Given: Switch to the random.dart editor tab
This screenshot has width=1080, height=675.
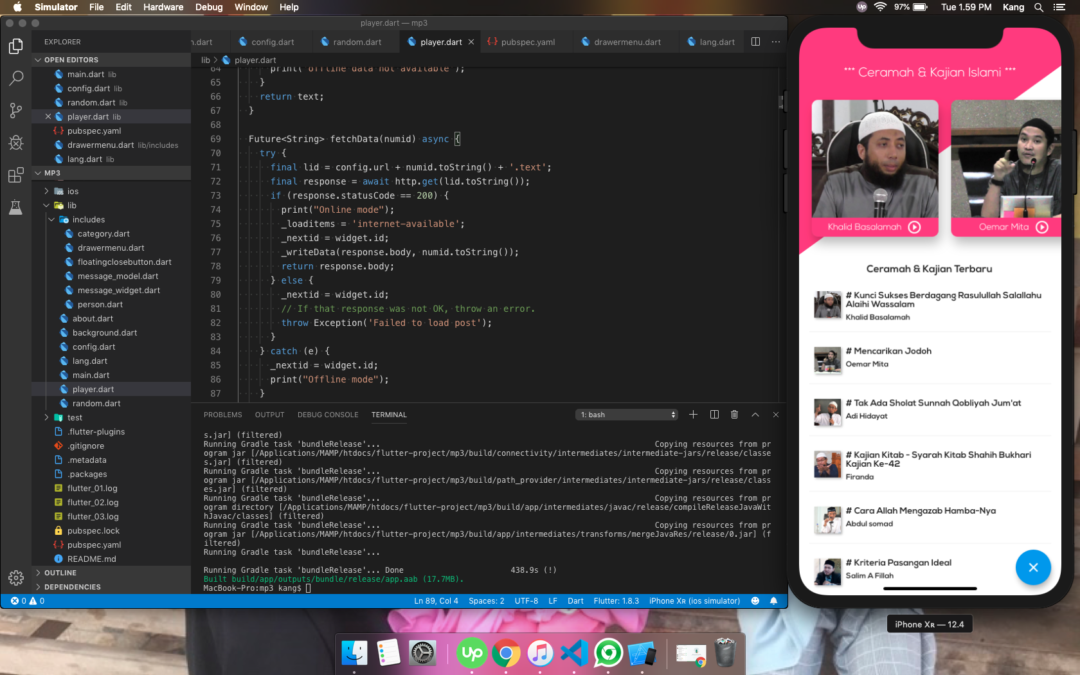Looking at the screenshot, I should click(x=356, y=42).
